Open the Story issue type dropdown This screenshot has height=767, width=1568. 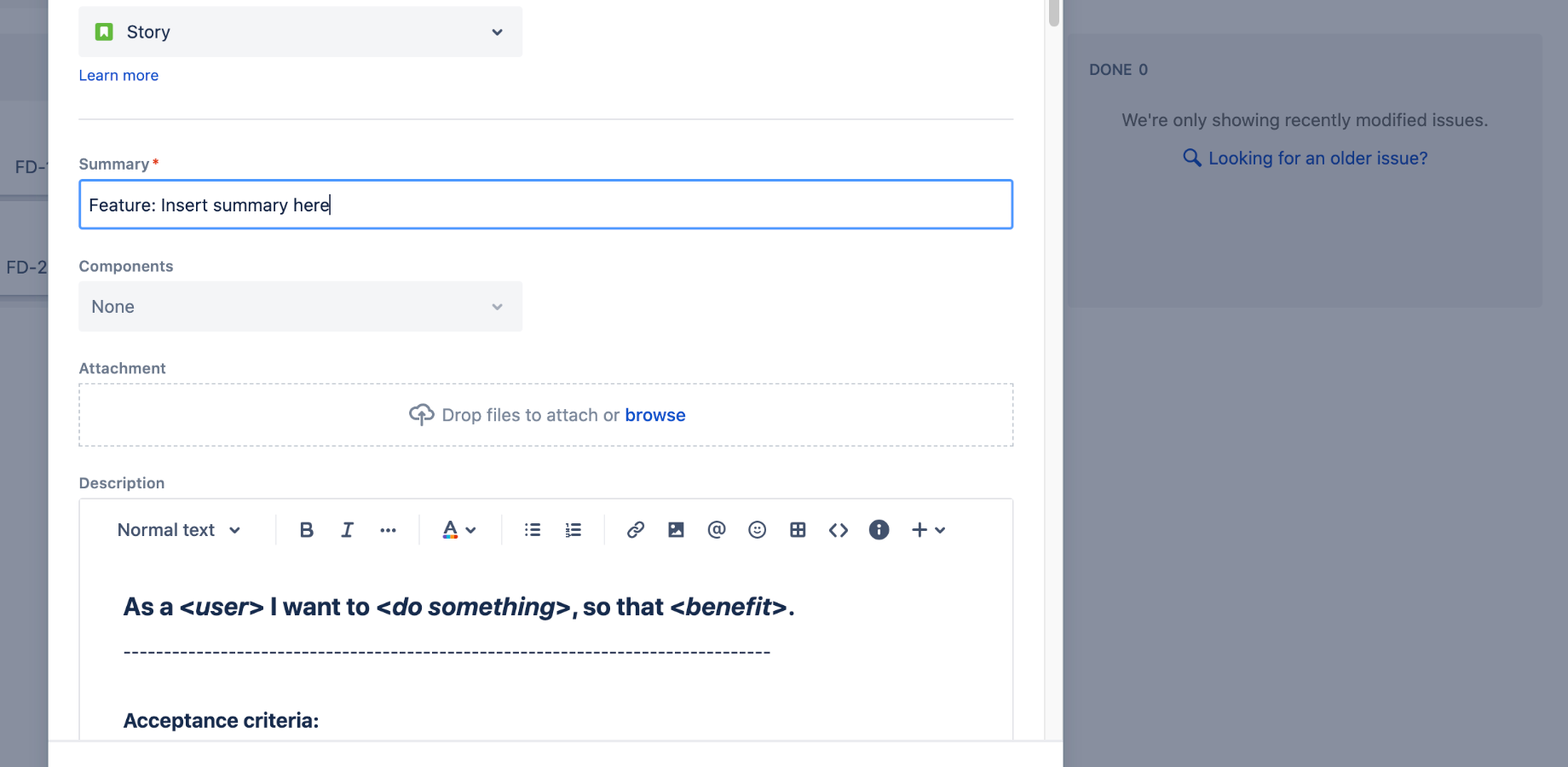pos(301,32)
